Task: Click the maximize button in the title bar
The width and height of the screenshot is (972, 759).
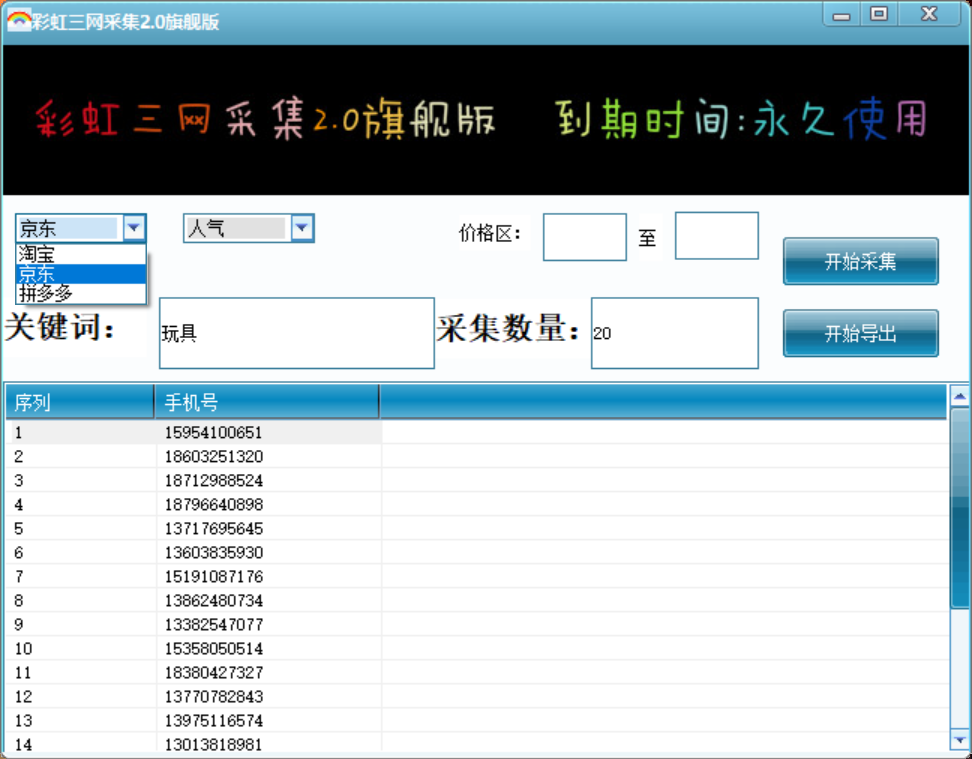Action: (881, 14)
